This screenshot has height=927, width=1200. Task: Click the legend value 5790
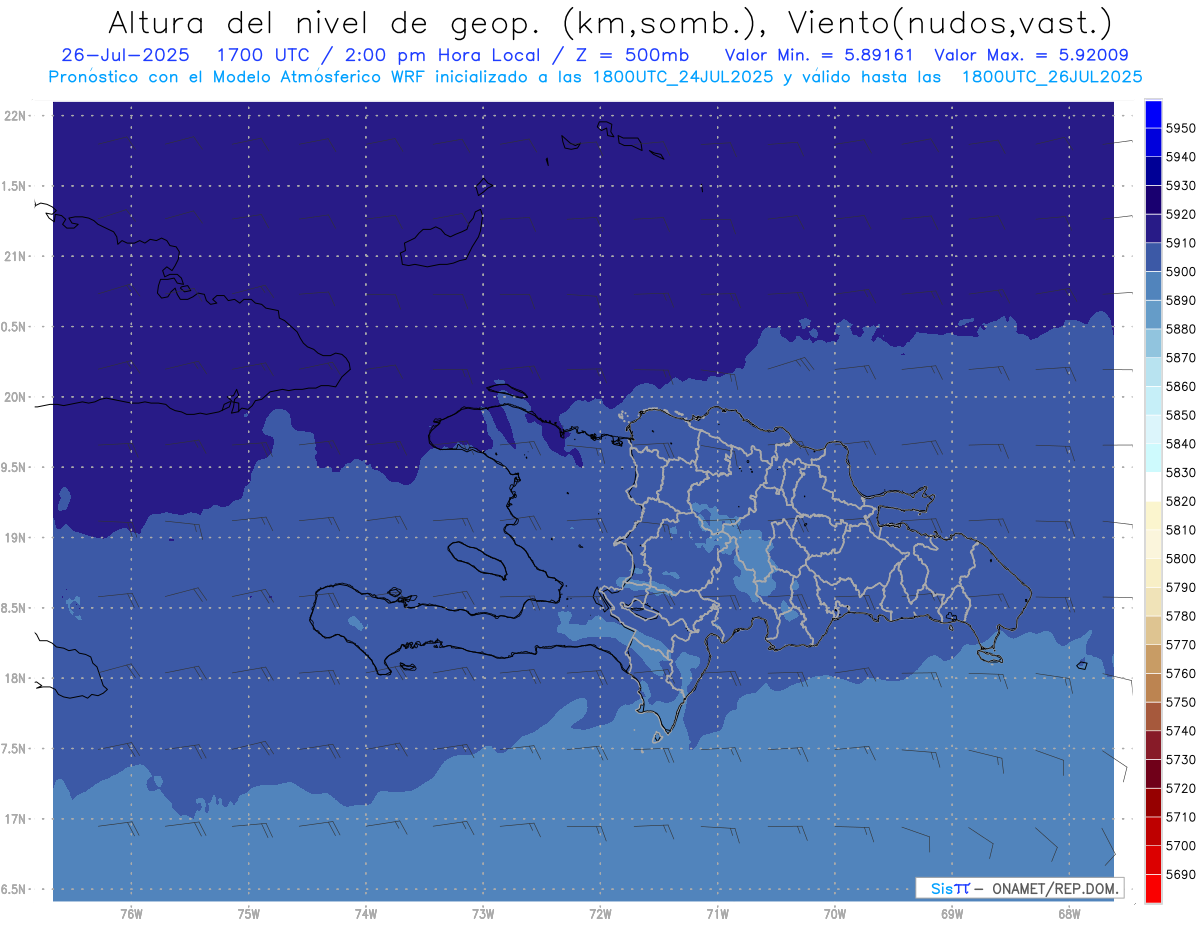click(x=1180, y=587)
